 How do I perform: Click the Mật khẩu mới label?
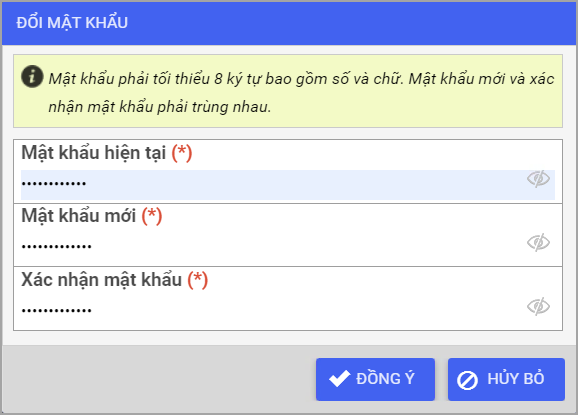point(79,216)
